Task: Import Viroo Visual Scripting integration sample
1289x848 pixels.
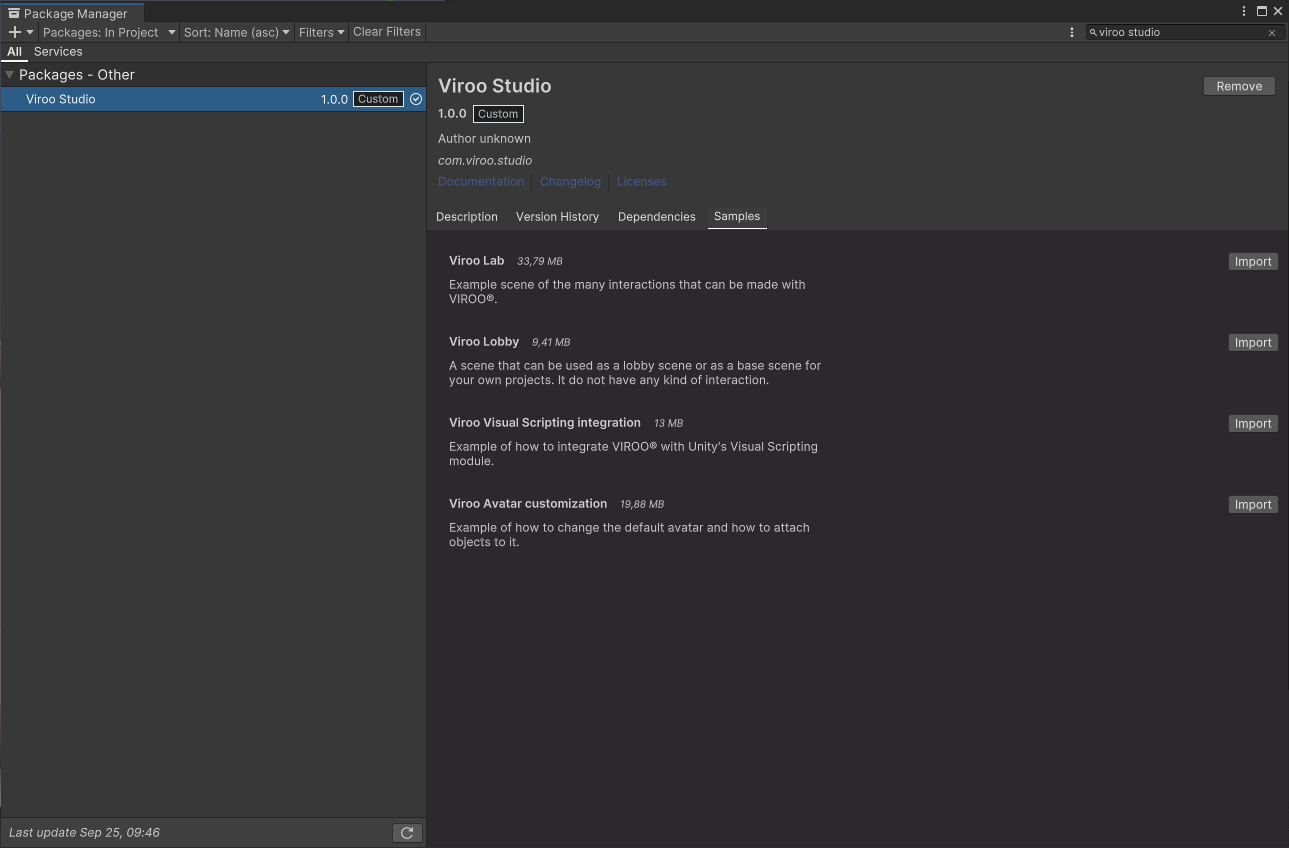Action: click(1253, 423)
